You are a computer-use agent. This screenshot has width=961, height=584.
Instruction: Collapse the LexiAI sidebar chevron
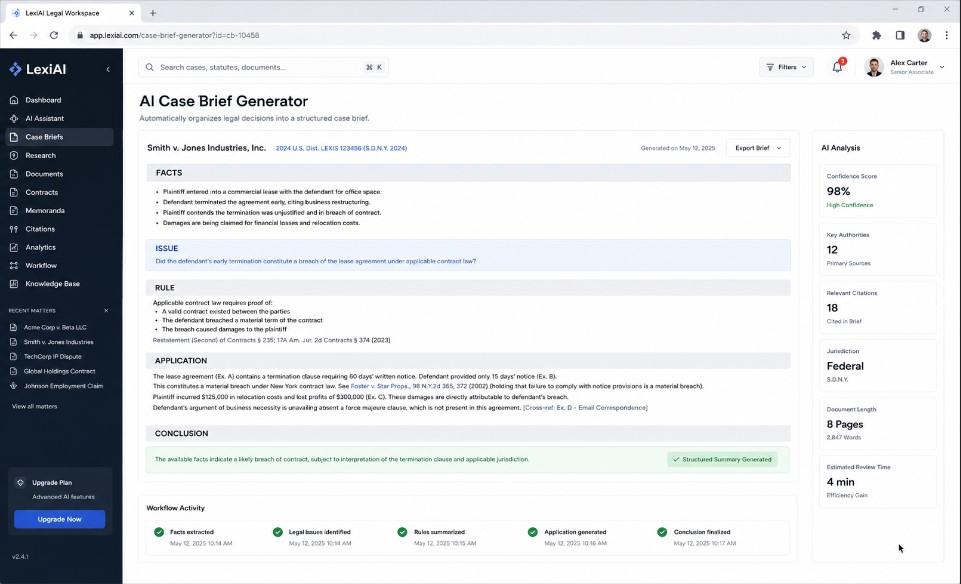(108, 69)
